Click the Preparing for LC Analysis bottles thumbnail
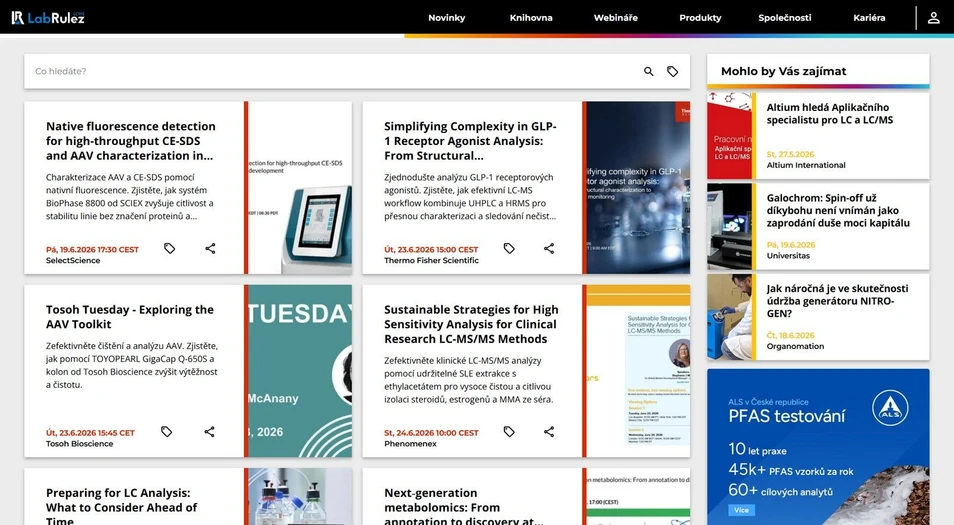Viewport: 954px width, 525px height. tap(300, 496)
